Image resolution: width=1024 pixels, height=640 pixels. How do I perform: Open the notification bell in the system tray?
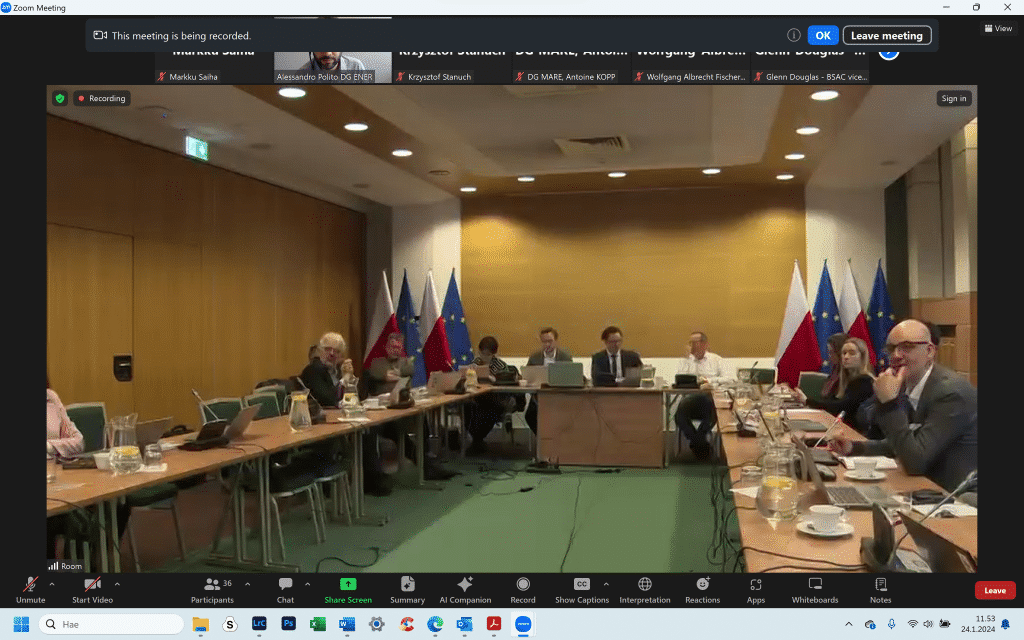point(1006,624)
